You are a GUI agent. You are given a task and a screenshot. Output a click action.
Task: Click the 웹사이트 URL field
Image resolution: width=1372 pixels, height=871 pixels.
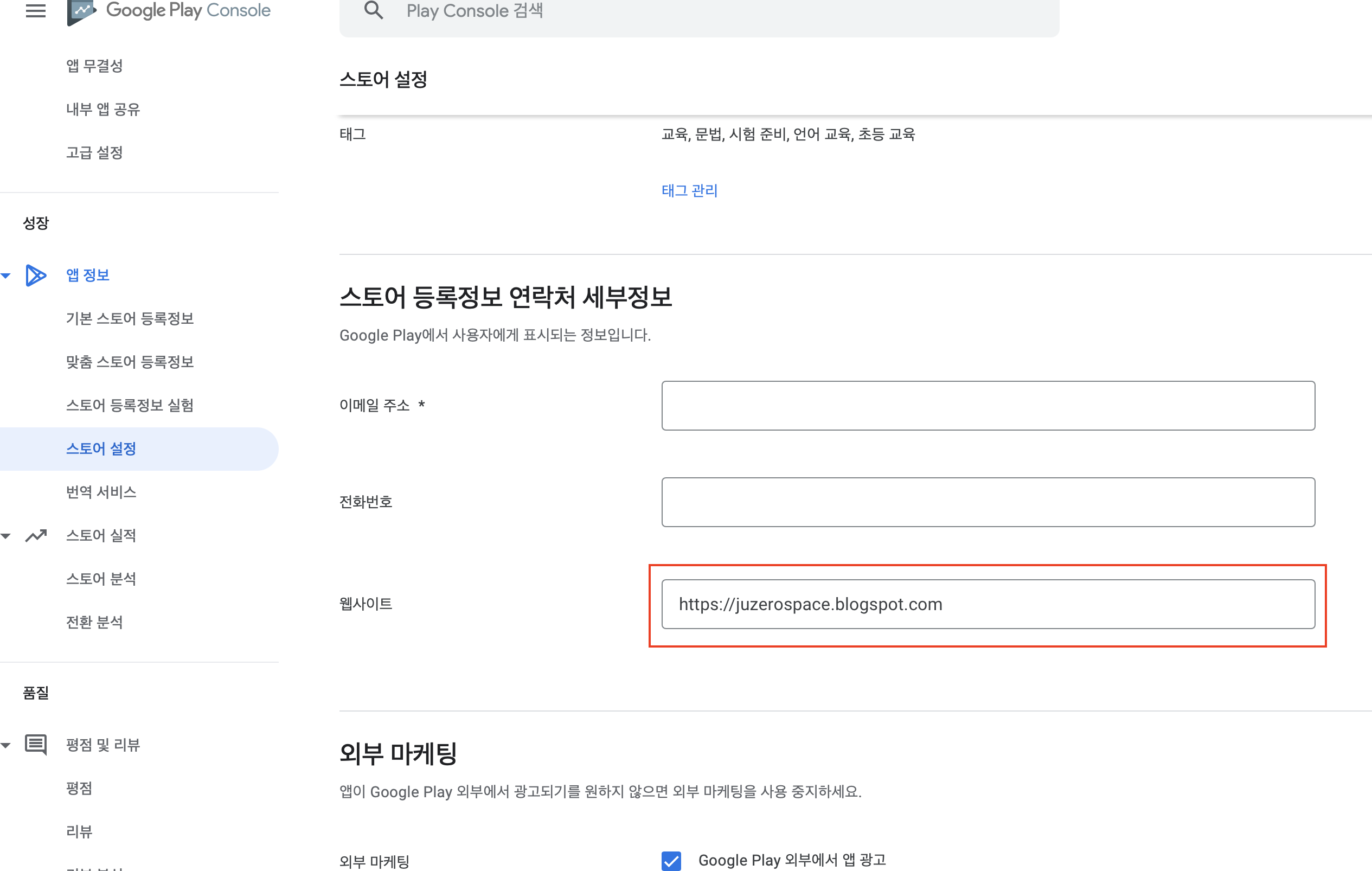click(988, 604)
